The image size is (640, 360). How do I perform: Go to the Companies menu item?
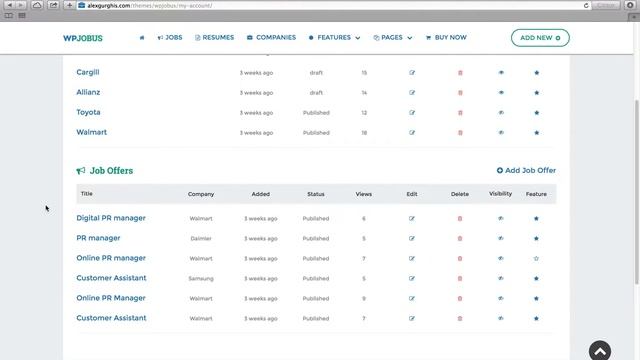tap(271, 38)
